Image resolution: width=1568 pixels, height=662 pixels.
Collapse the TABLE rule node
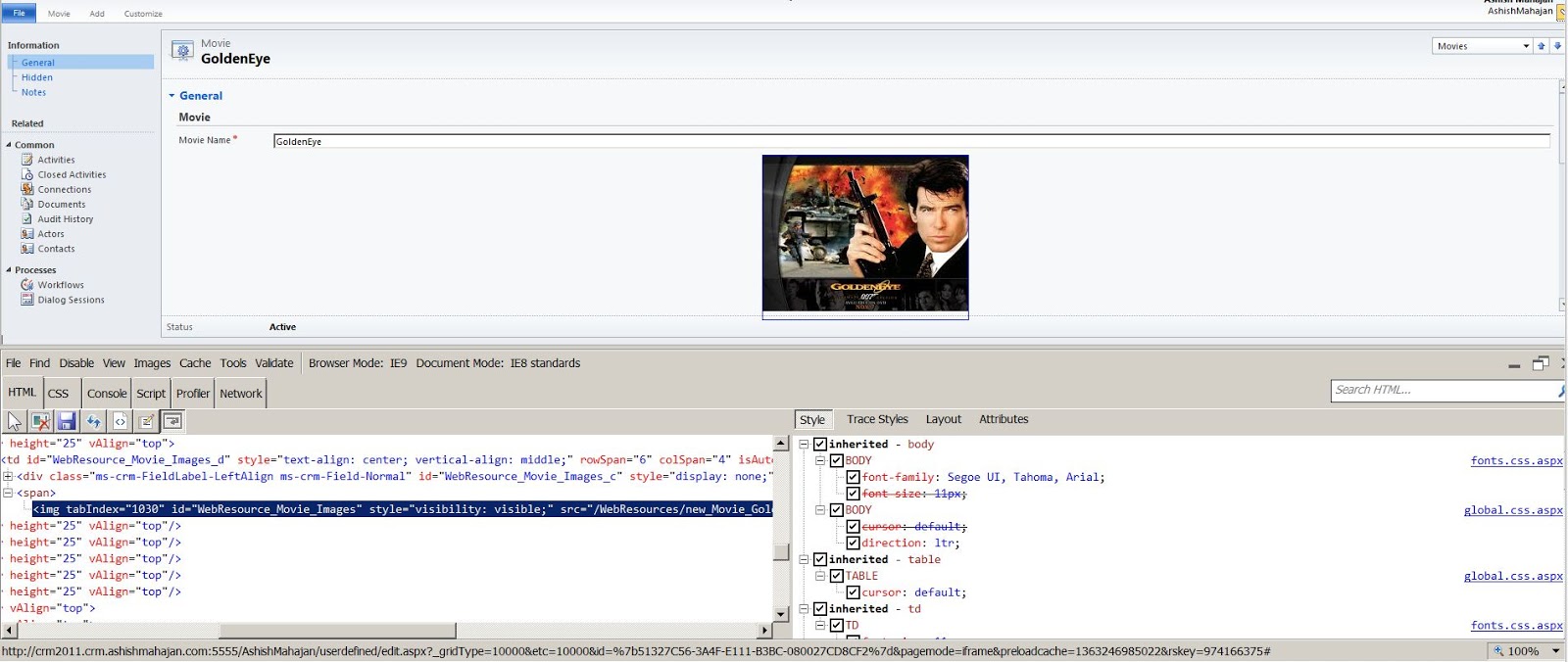(820, 576)
